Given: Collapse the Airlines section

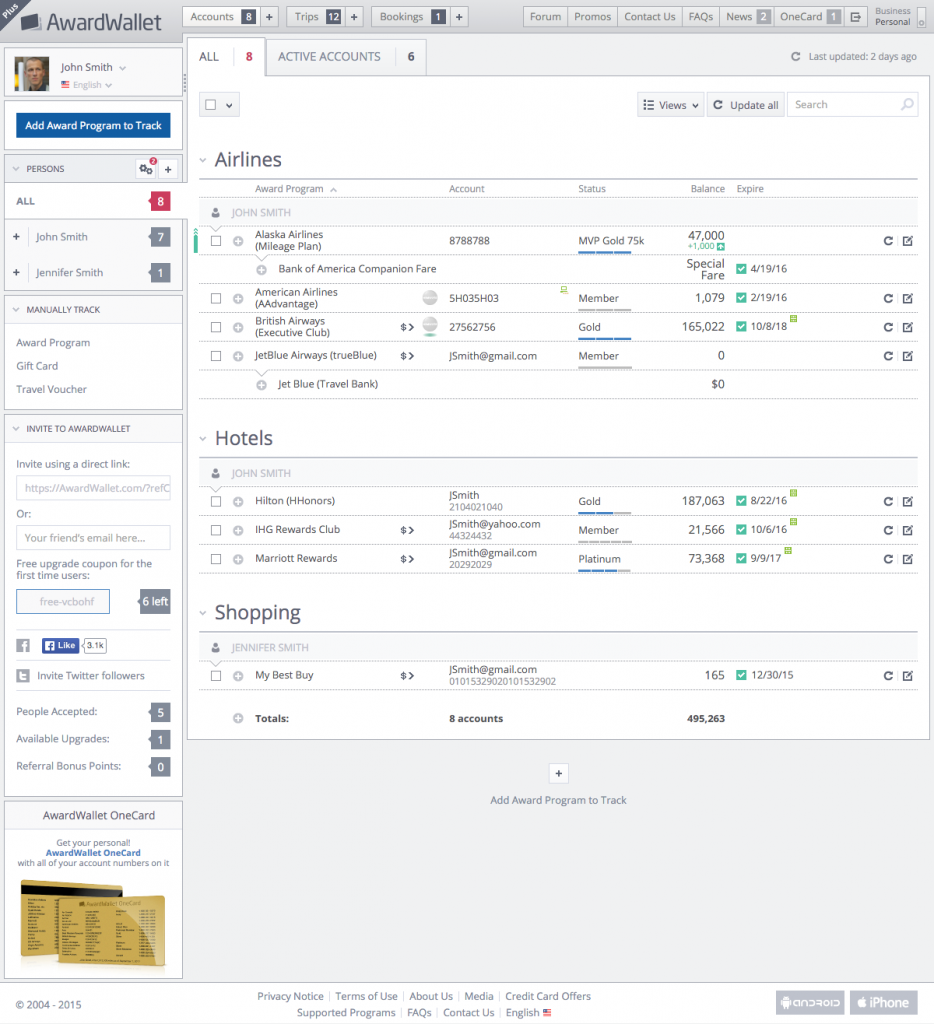Looking at the screenshot, I should tap(202, 160).
